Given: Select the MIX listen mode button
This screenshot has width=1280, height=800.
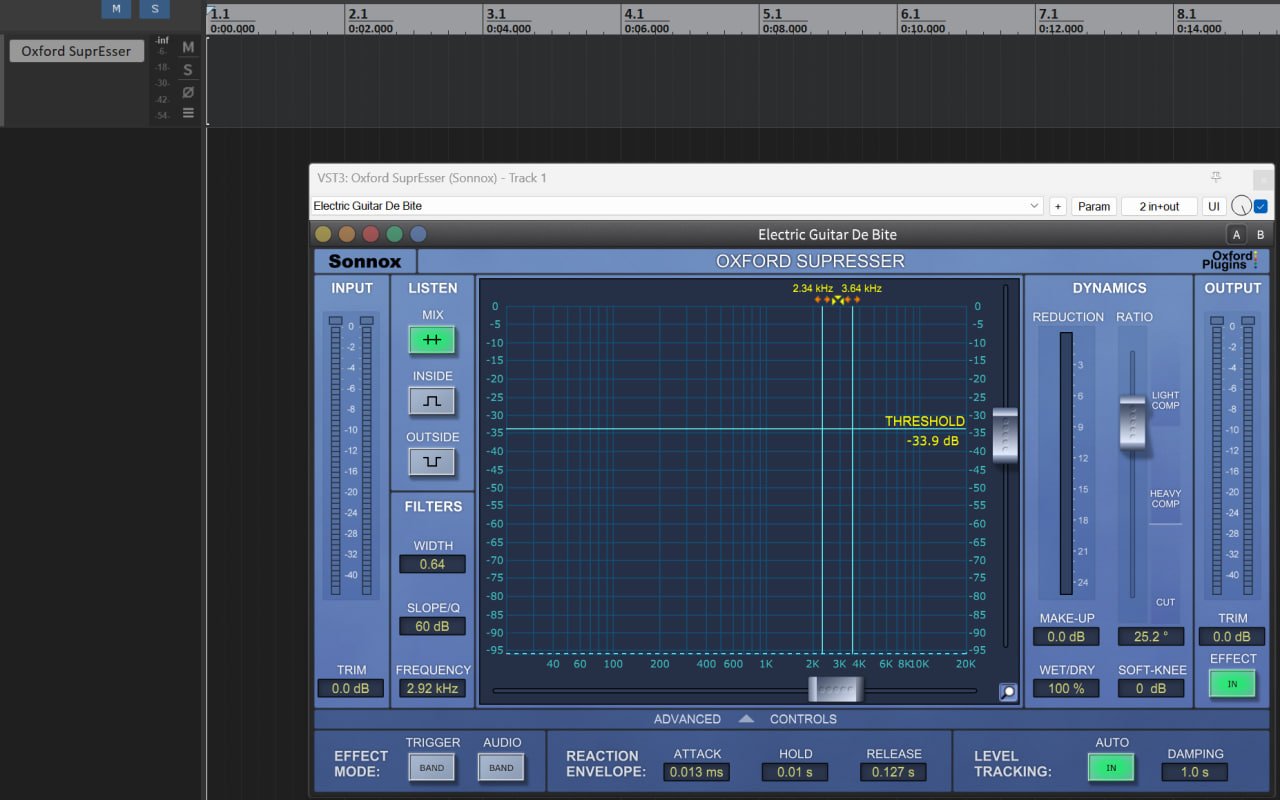Looking at the screenshot, I should 431,340.
